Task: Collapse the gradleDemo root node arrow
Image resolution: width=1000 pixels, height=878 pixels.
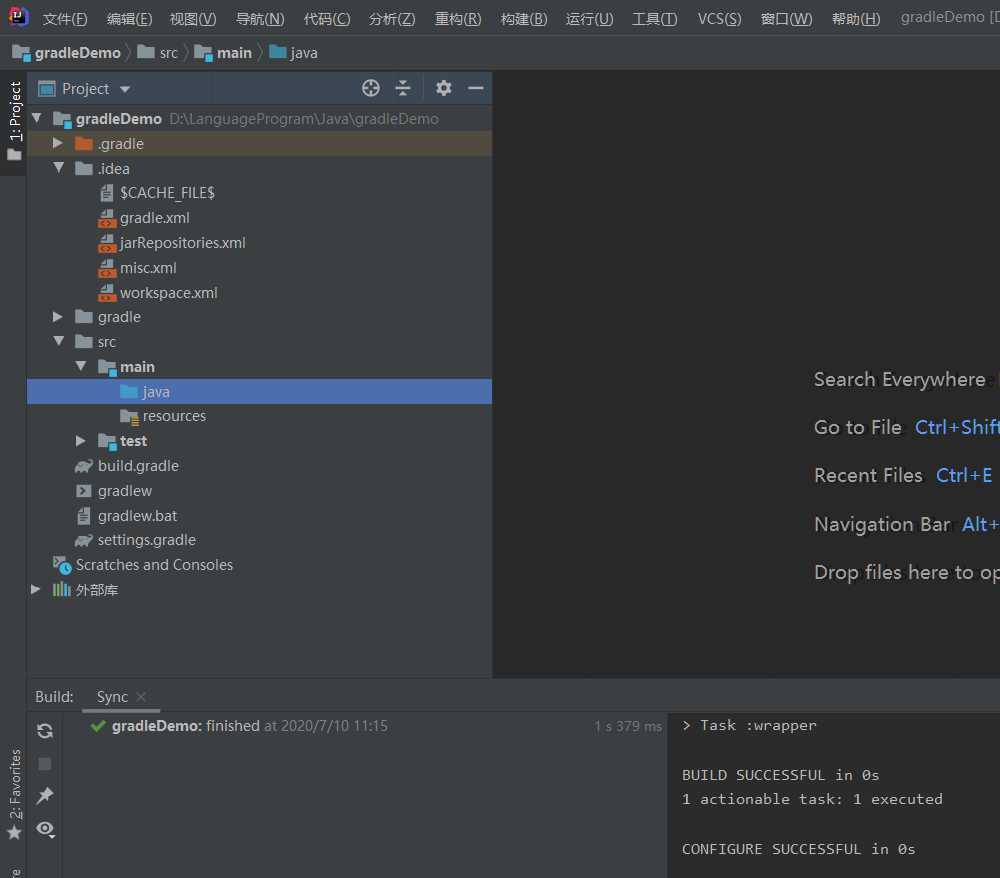Action: pos(37,118)
